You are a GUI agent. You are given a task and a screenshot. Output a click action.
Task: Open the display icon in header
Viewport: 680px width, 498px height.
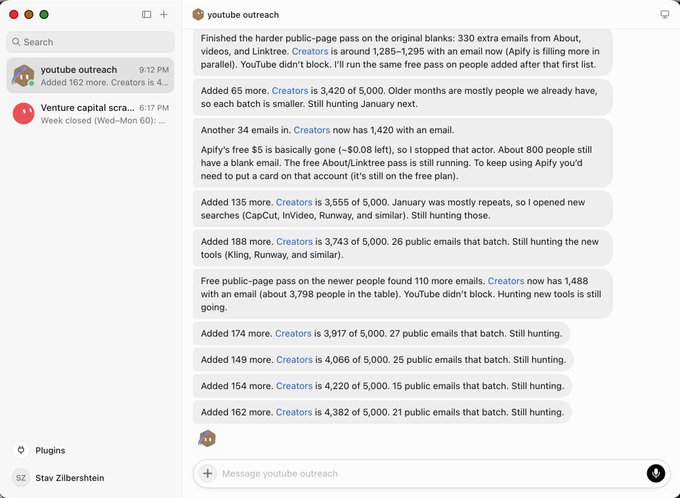664,14
